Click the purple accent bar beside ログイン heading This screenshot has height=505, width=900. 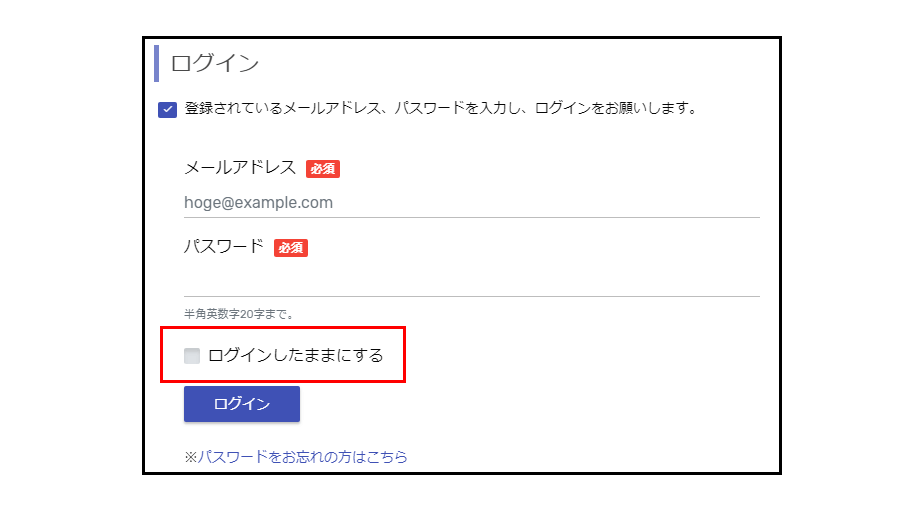[157, 63]
